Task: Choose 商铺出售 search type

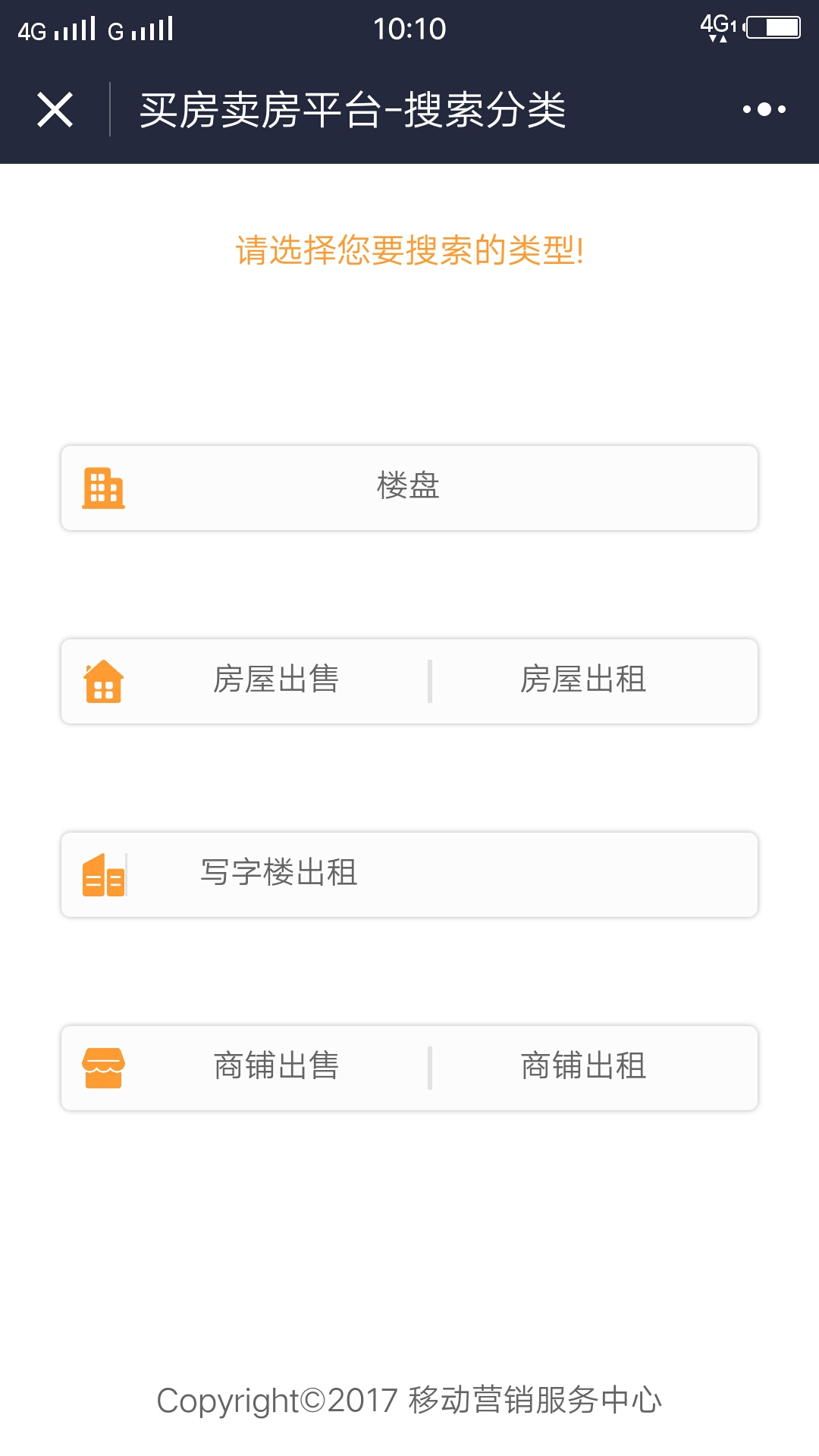Action: pos(276,1066)
